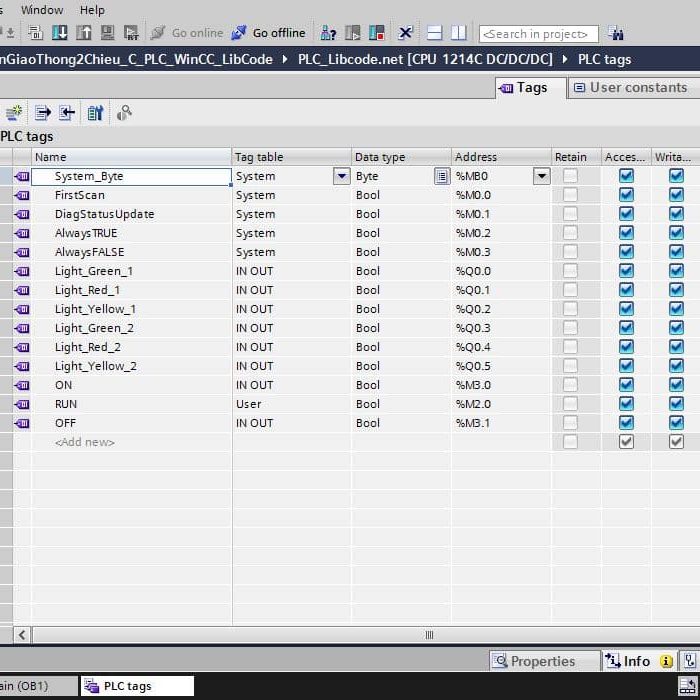The height and width of the screenshot is (700, 700).
Task: Click Go offline button
Action: point(269,33)
